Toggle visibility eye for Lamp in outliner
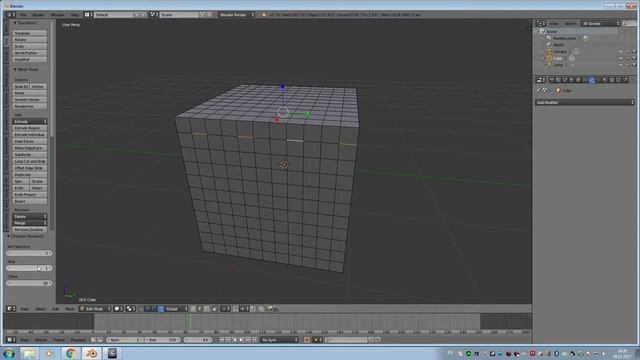This screenshot has height=360, width=640. (621, 65)
